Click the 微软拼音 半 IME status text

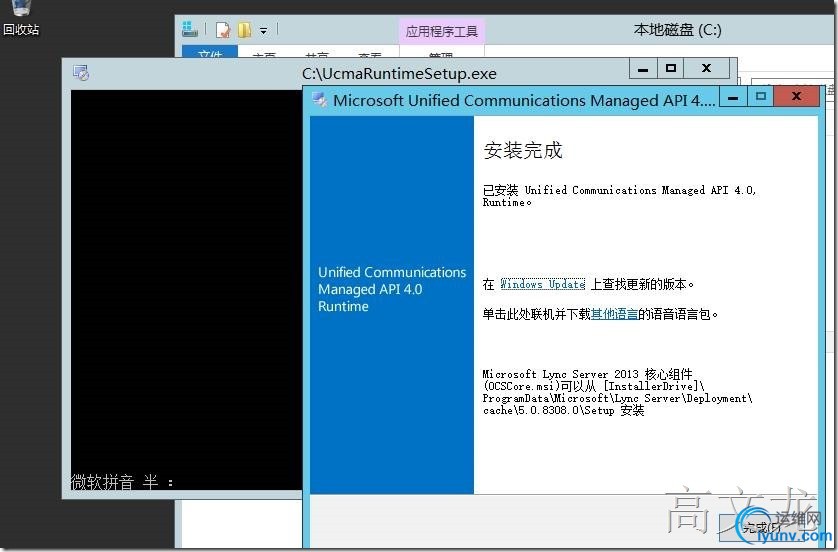click(122, 482)
